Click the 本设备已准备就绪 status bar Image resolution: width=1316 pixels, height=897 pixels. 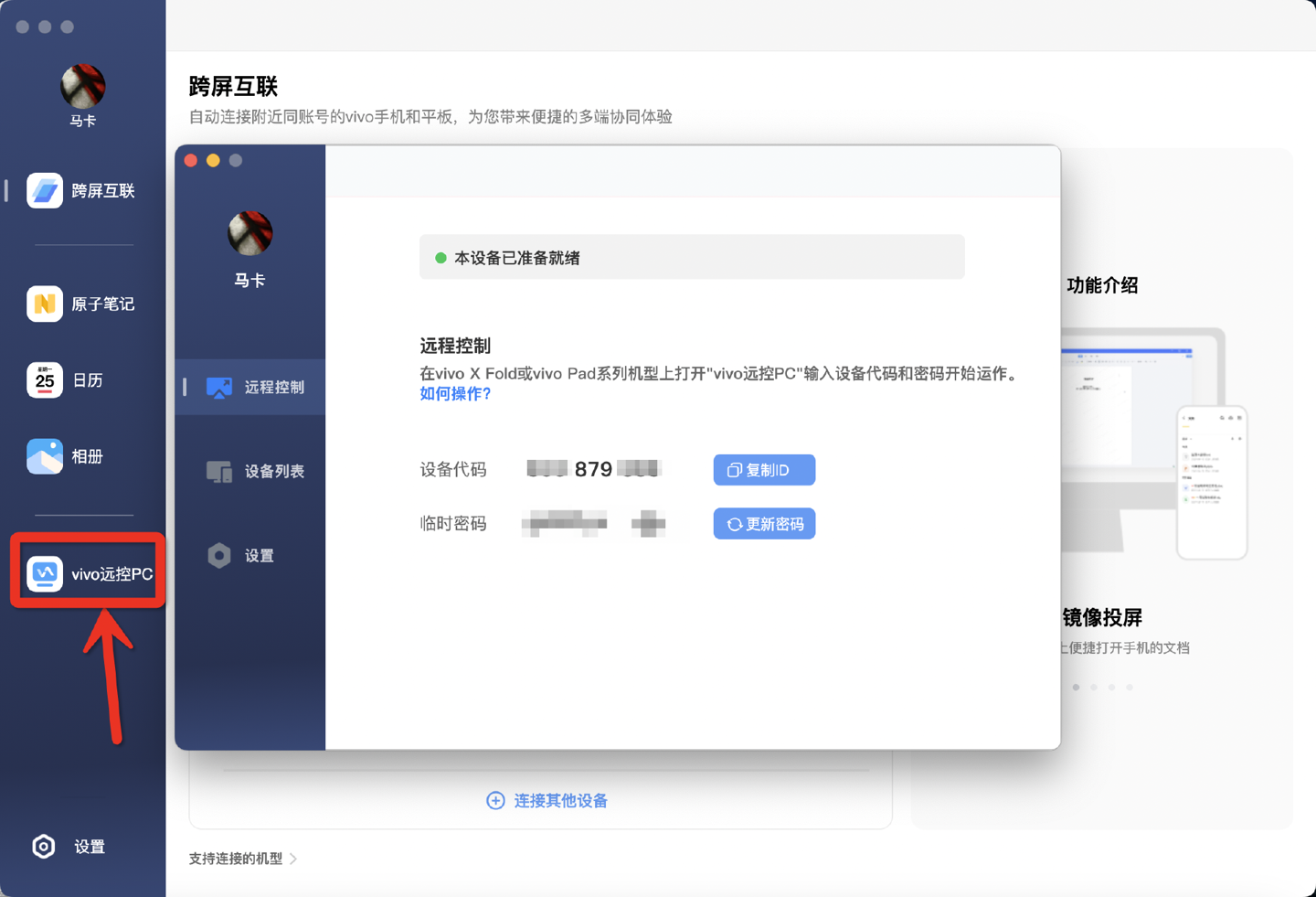tap(691, 258)
